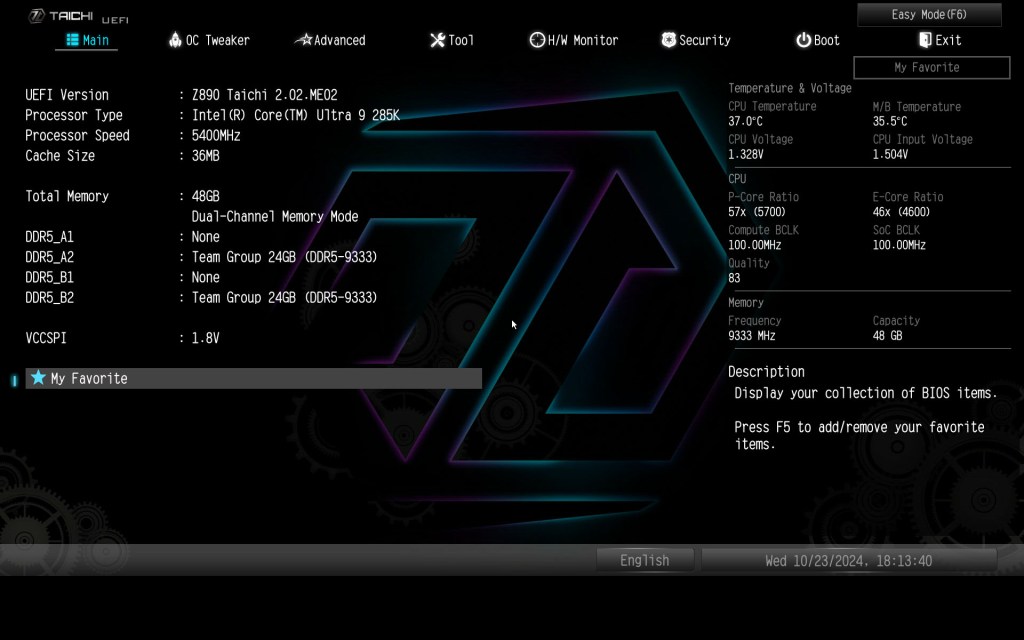
Task: Click the Exit door icon
Action: coord(925,40)
